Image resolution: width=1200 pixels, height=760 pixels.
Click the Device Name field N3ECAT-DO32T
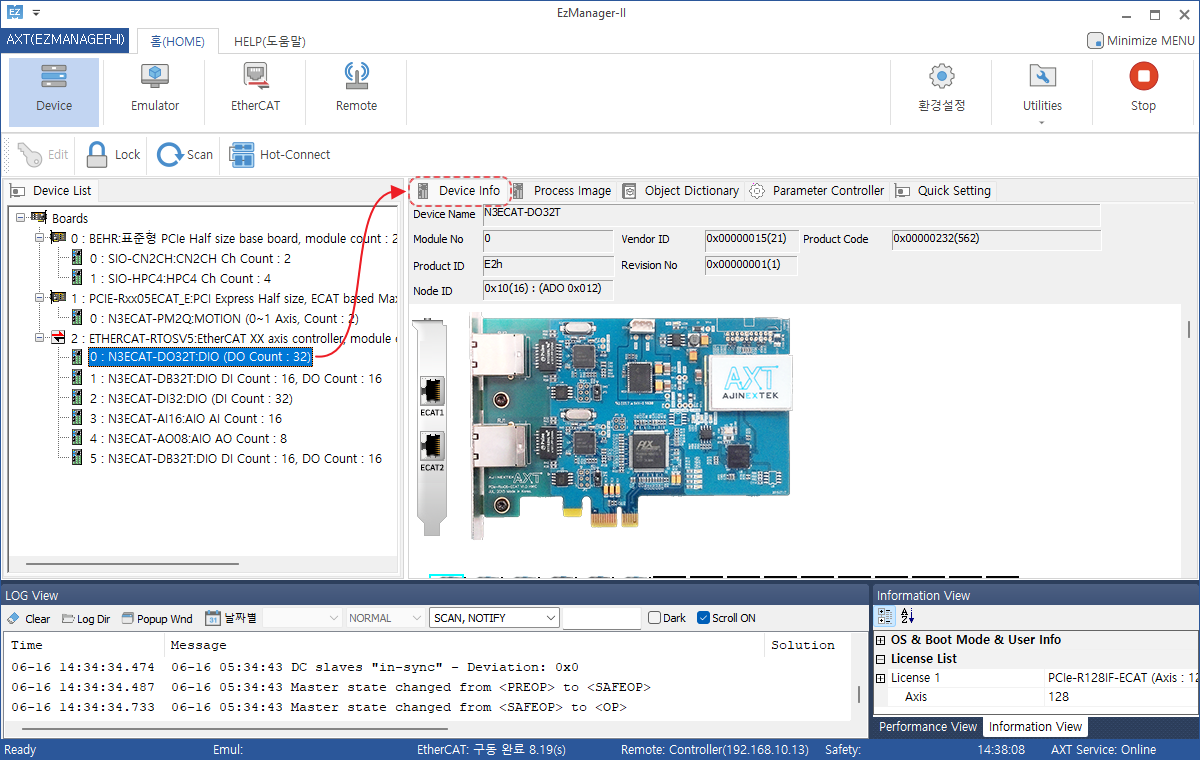pos(790,214)
